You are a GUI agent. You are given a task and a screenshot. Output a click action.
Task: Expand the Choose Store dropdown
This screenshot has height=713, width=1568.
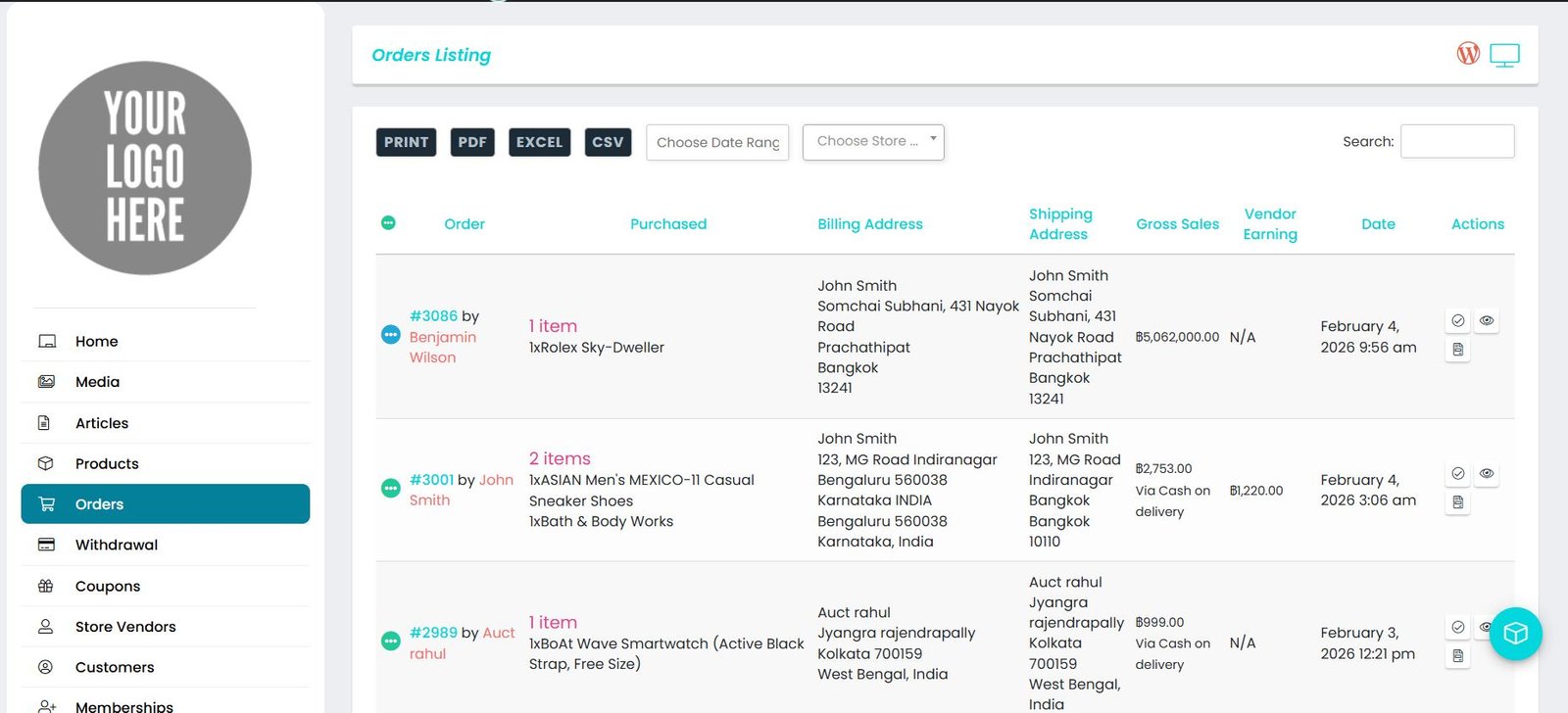click(872, 142)
